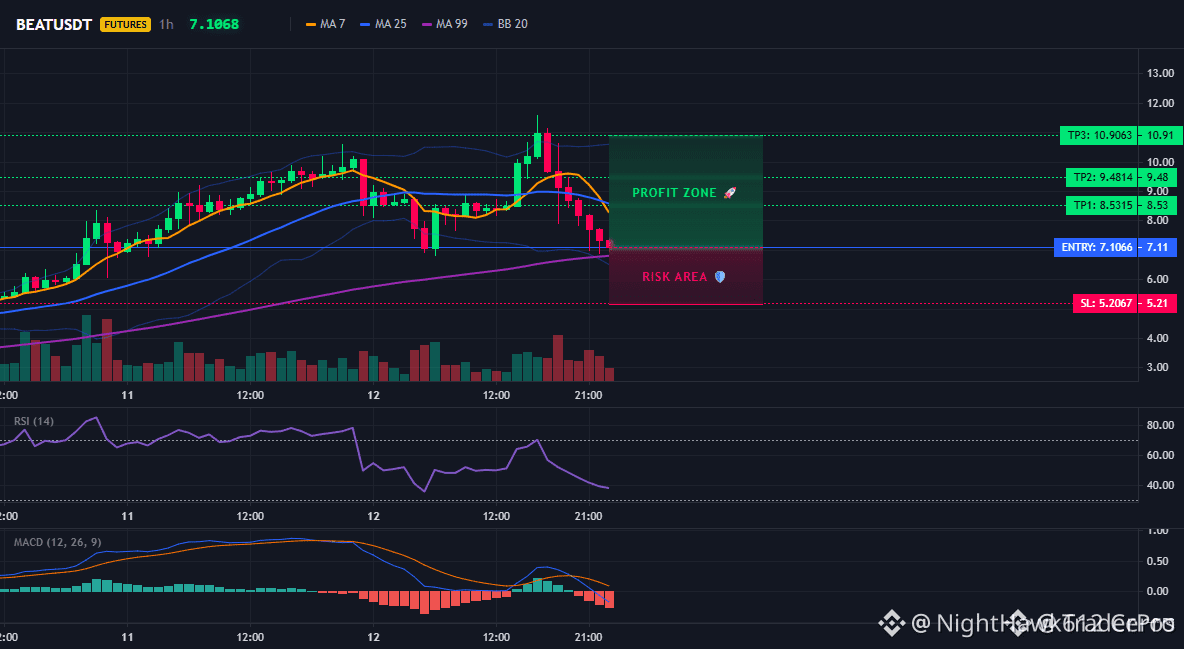Click the 40.00 RSI scale value
1184x649 pixels.
[1161, 485]
